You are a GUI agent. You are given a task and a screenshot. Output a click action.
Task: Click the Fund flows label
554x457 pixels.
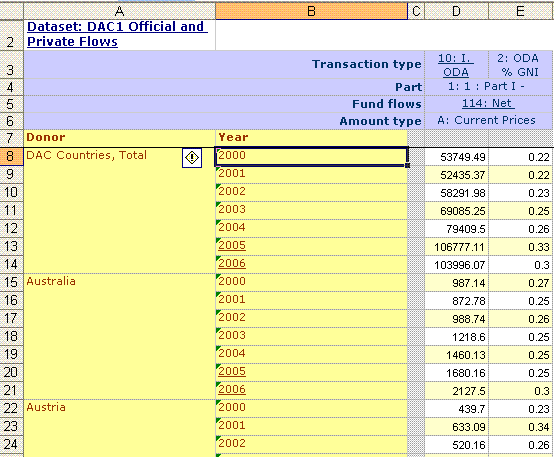[387, 104]
